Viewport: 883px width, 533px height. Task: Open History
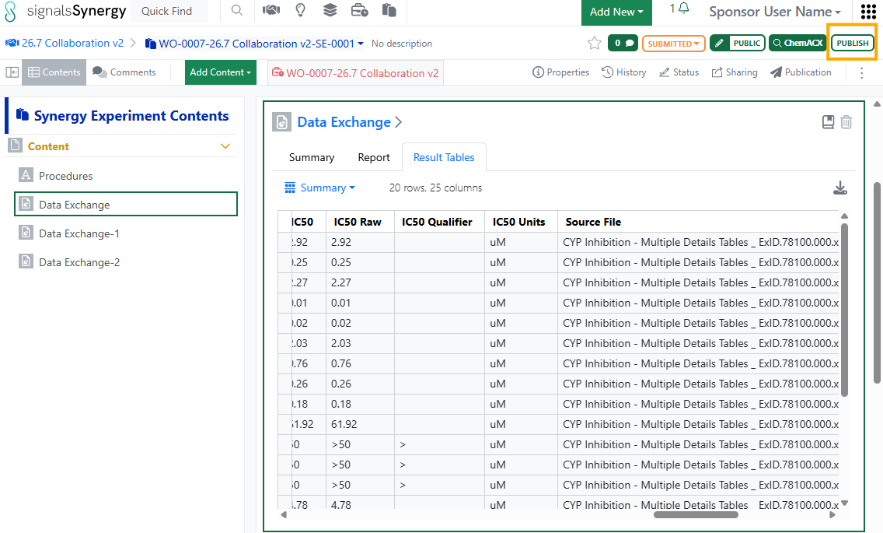[x=623, y=72]
